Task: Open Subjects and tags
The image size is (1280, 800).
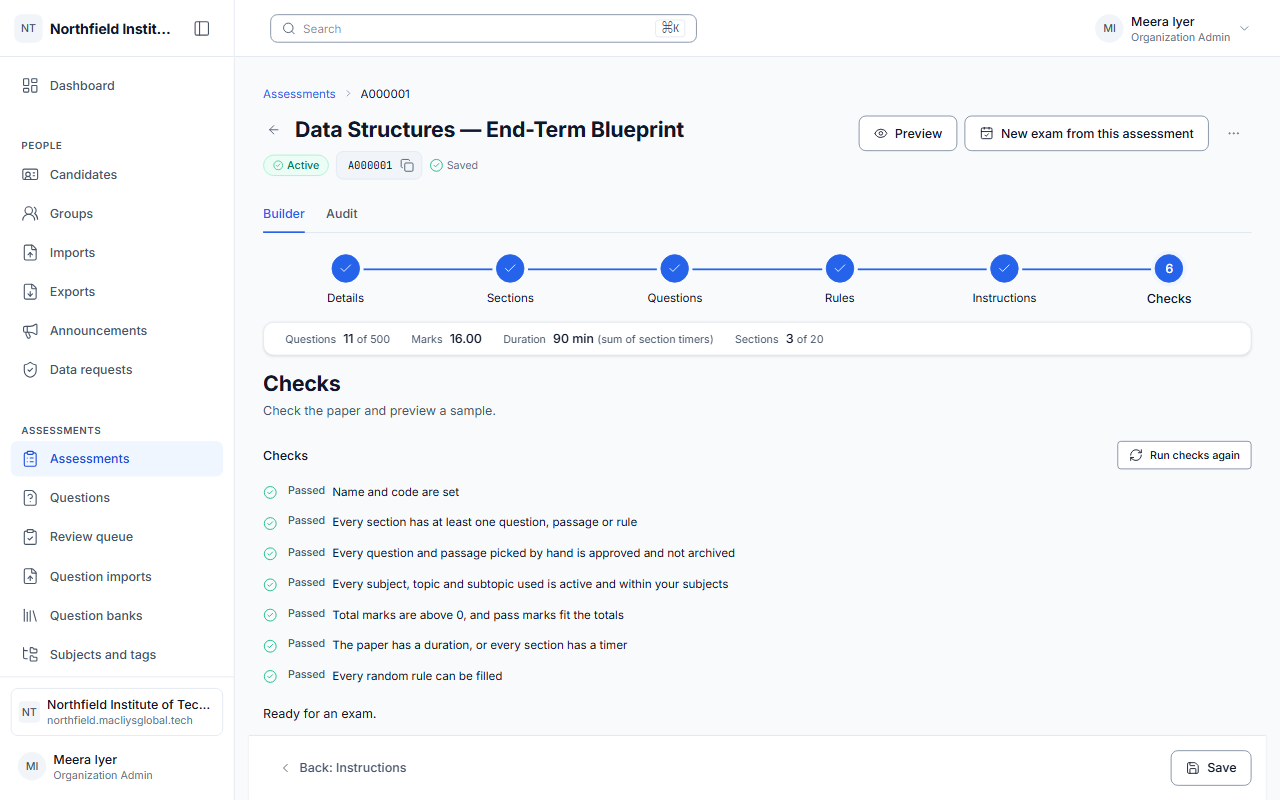Action: 117,655
